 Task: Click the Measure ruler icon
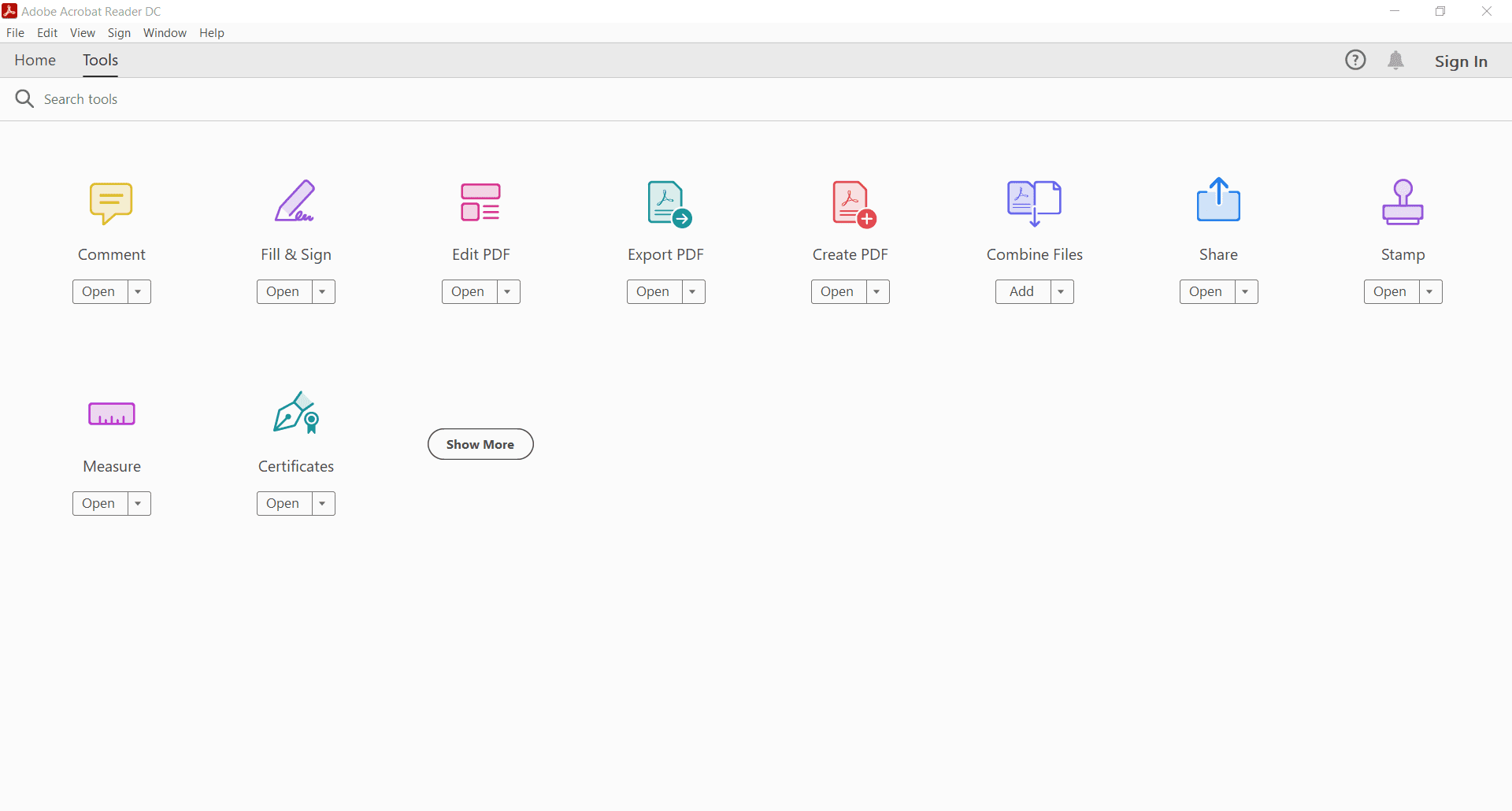112,414
